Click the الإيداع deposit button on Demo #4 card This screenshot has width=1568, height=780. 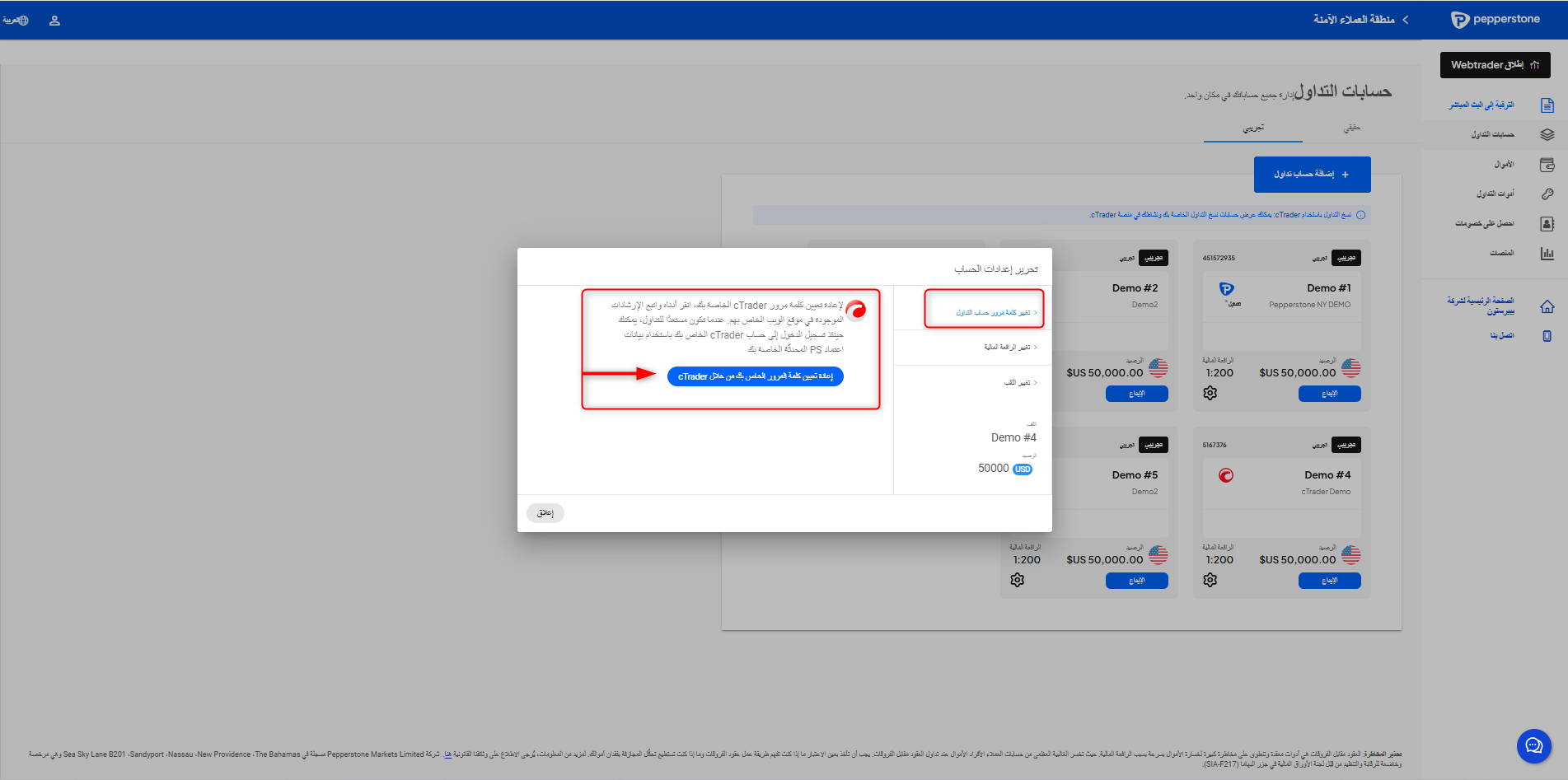point(1330,581)
